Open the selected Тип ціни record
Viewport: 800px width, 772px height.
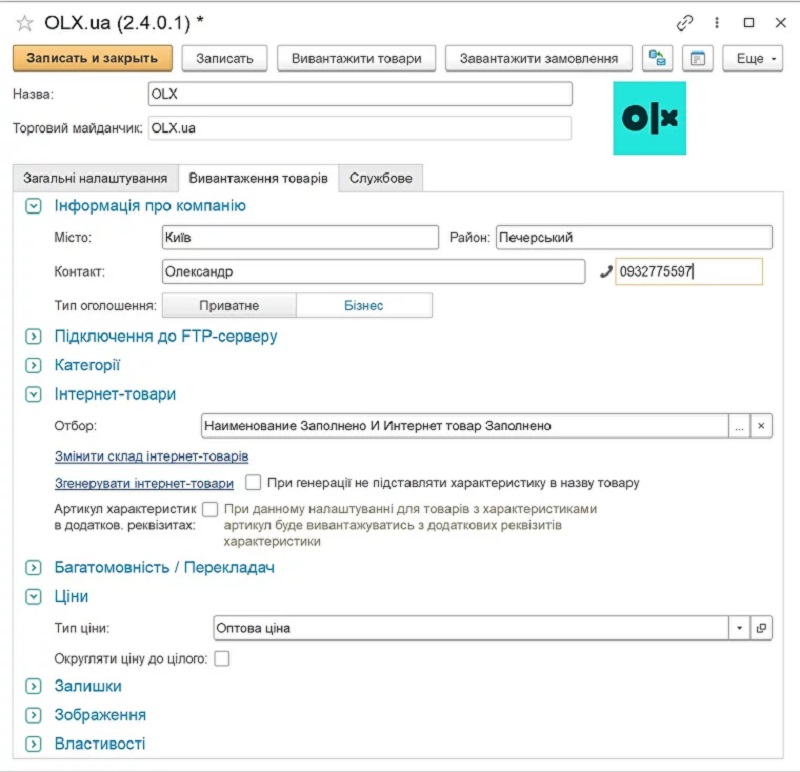point(761,628)
